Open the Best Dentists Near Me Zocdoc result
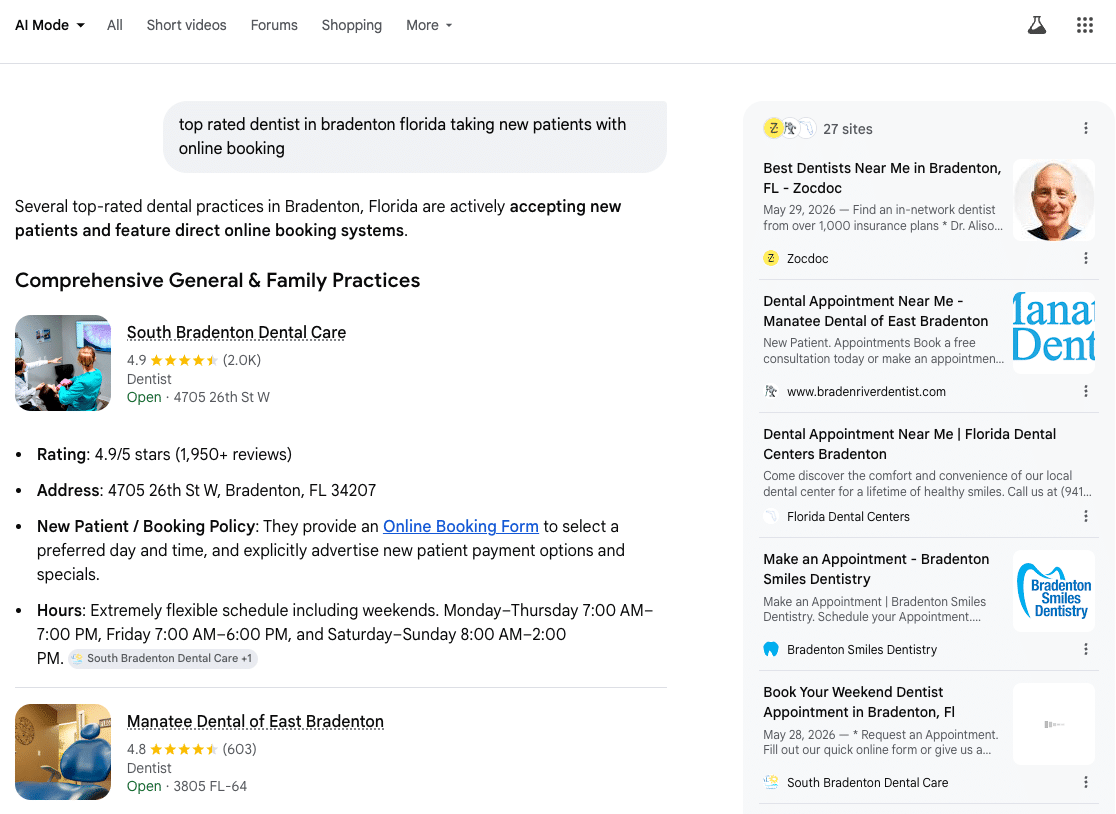This screenshot has width=1116, height=814. click(882, 178)
